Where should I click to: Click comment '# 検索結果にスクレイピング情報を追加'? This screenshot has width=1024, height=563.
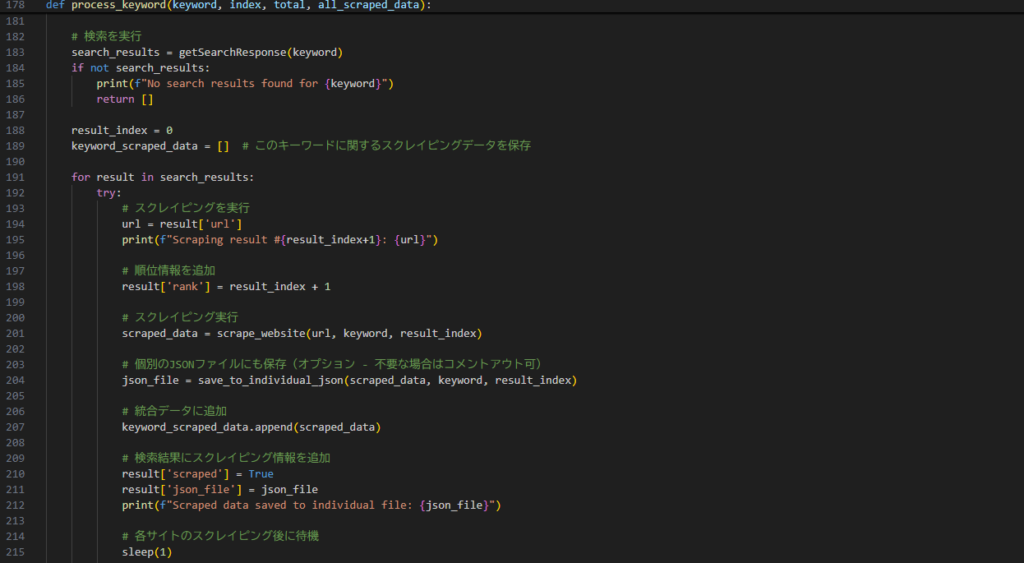[226, 458]
